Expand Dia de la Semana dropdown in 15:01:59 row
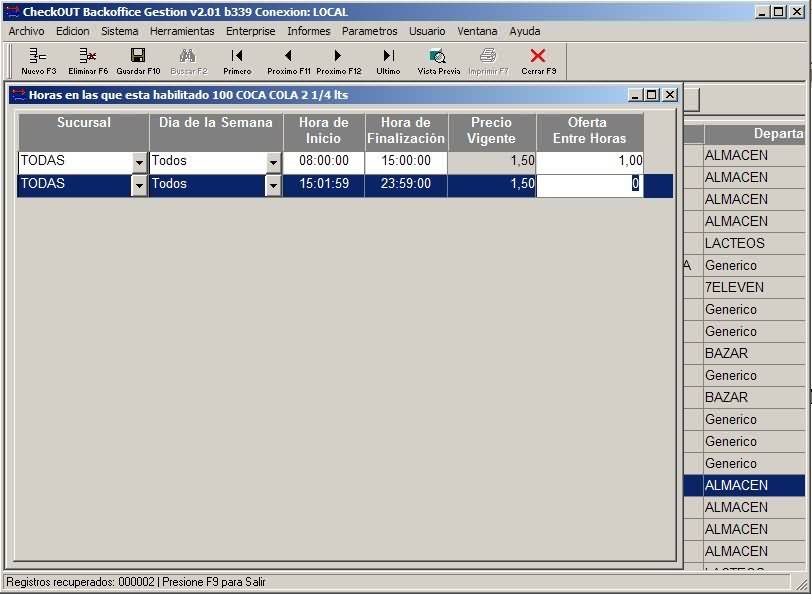The image size is (812, 594). pyautogui.click(x=273, y=185)
